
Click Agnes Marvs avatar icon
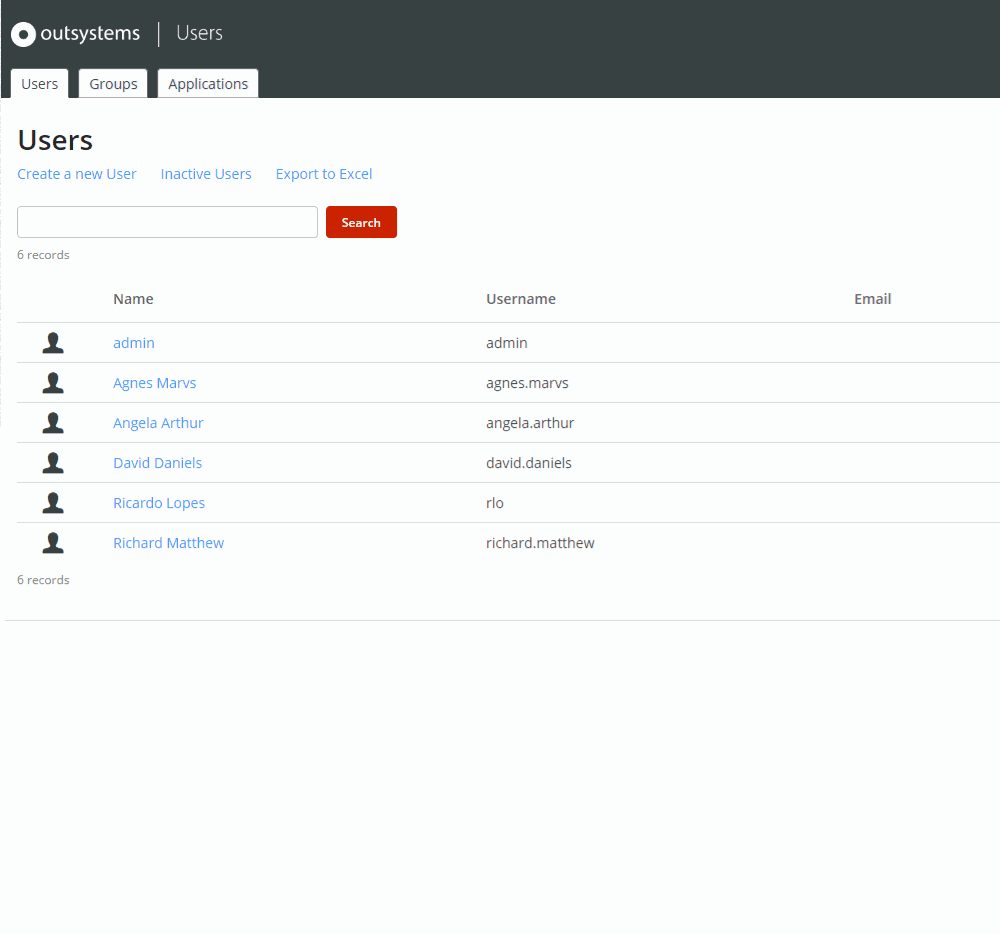(x=52, y=382)
